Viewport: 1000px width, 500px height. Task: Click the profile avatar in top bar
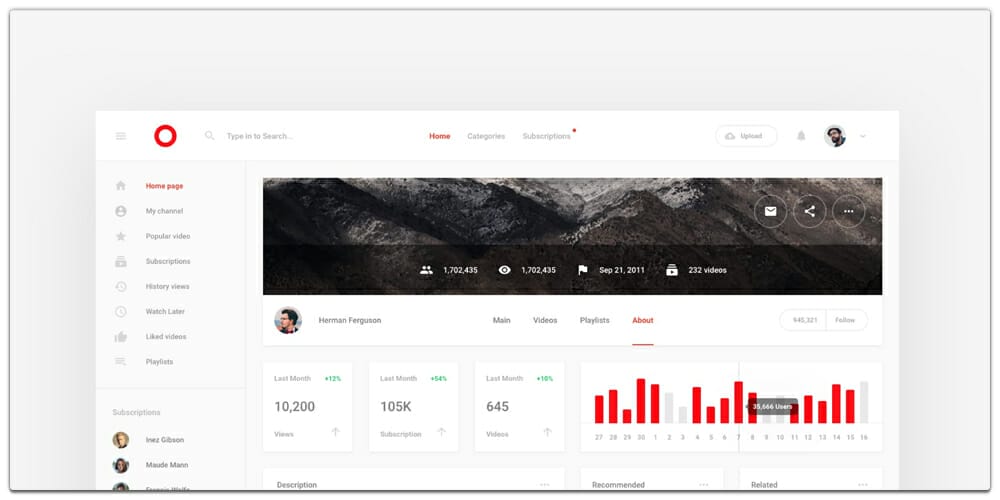835,136
